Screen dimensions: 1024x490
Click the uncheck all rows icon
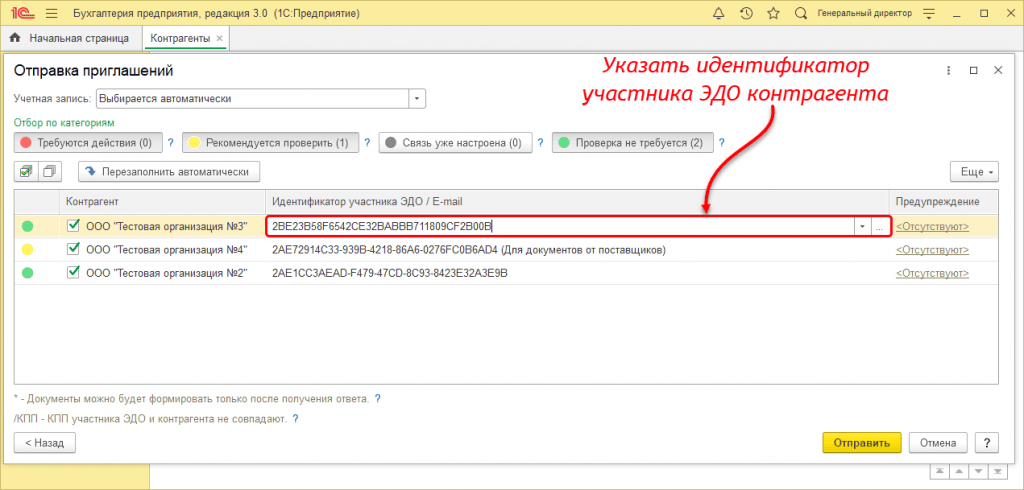tap(49, 171)
